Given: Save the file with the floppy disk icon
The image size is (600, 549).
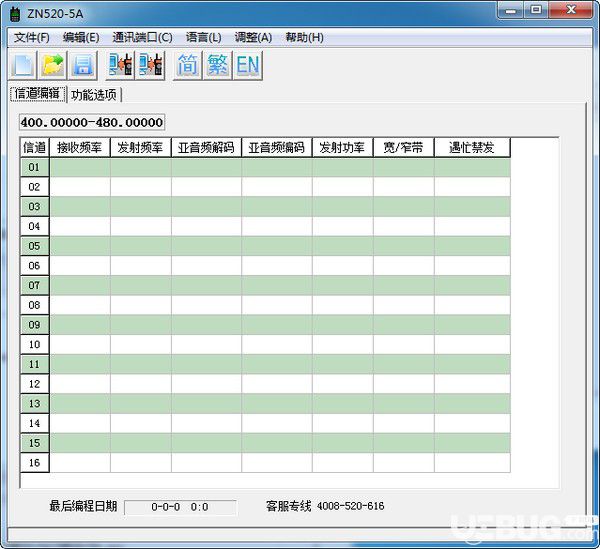Looking at the screenshot, I should point(83,65).
